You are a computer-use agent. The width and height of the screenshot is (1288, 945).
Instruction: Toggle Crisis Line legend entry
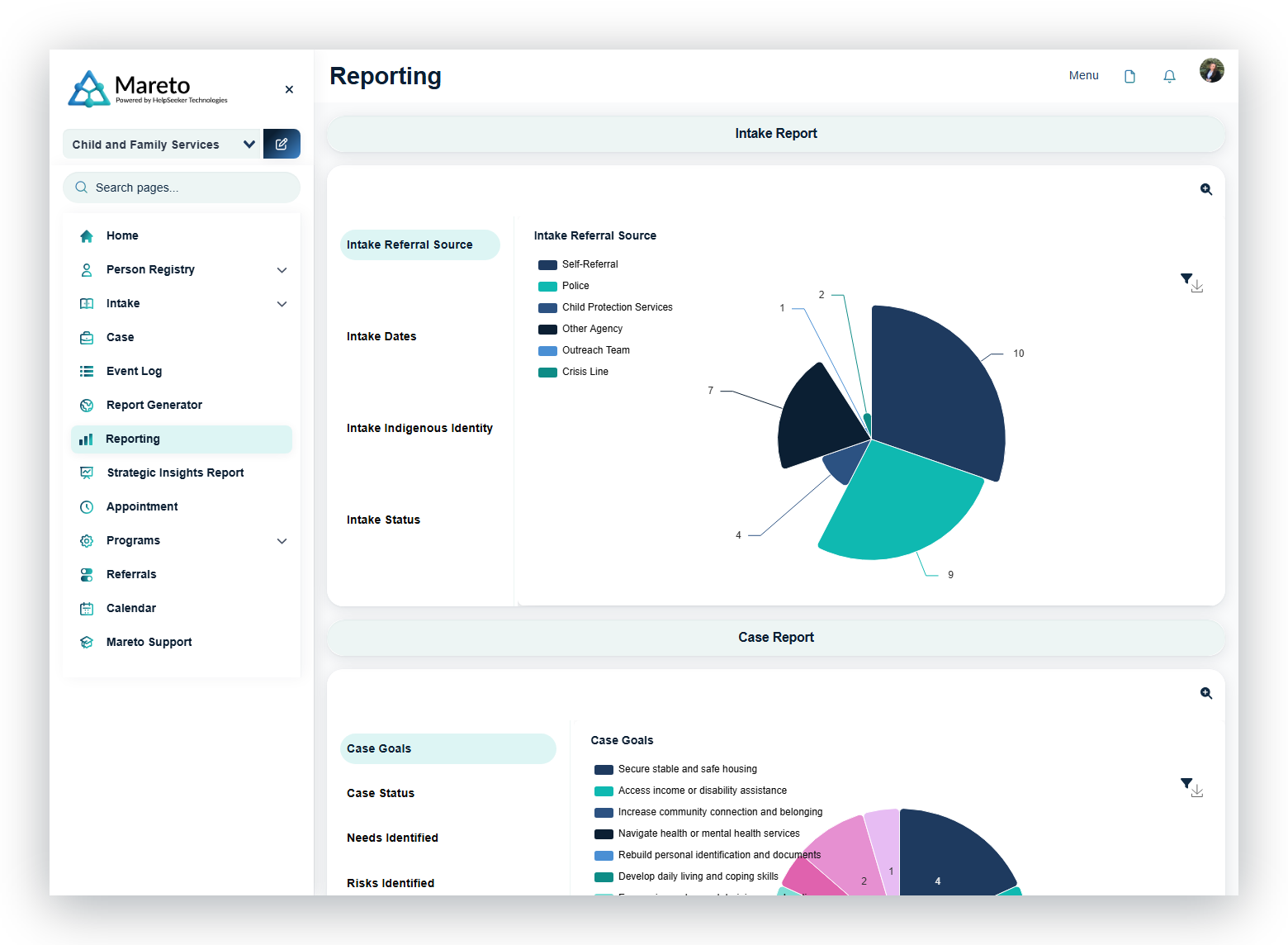tap(573, 372)
